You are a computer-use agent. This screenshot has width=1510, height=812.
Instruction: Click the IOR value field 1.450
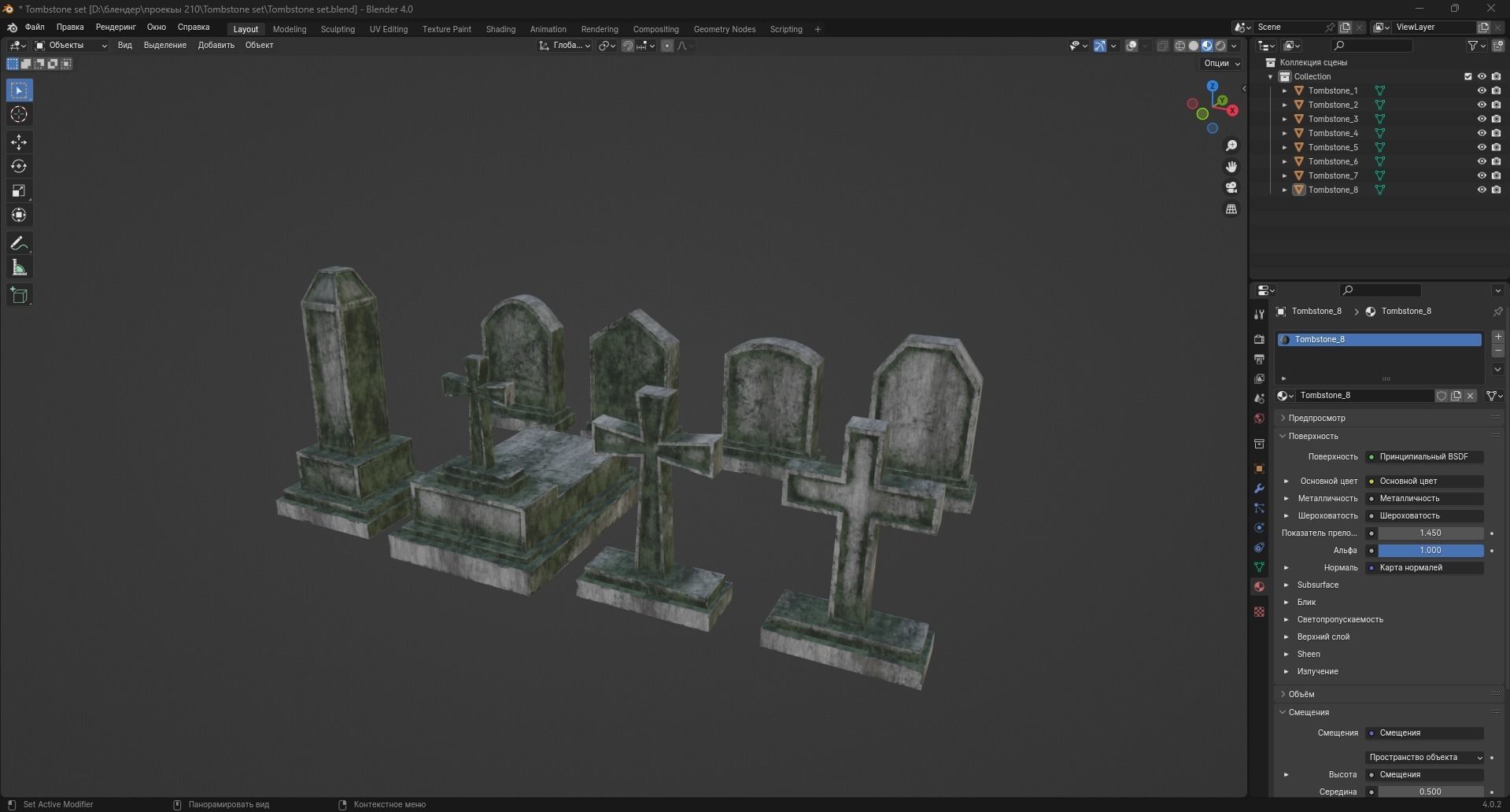(x=1431, y=533)
